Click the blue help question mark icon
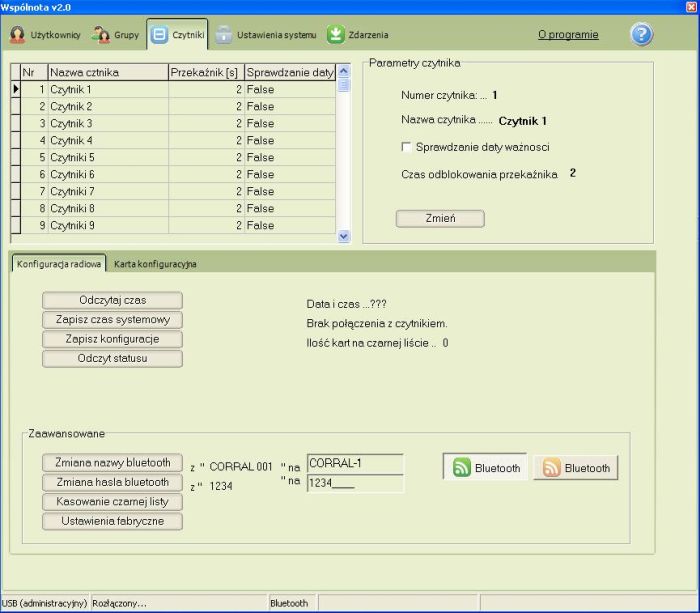Viewport: 700px width, 613px height. [641, 34]
